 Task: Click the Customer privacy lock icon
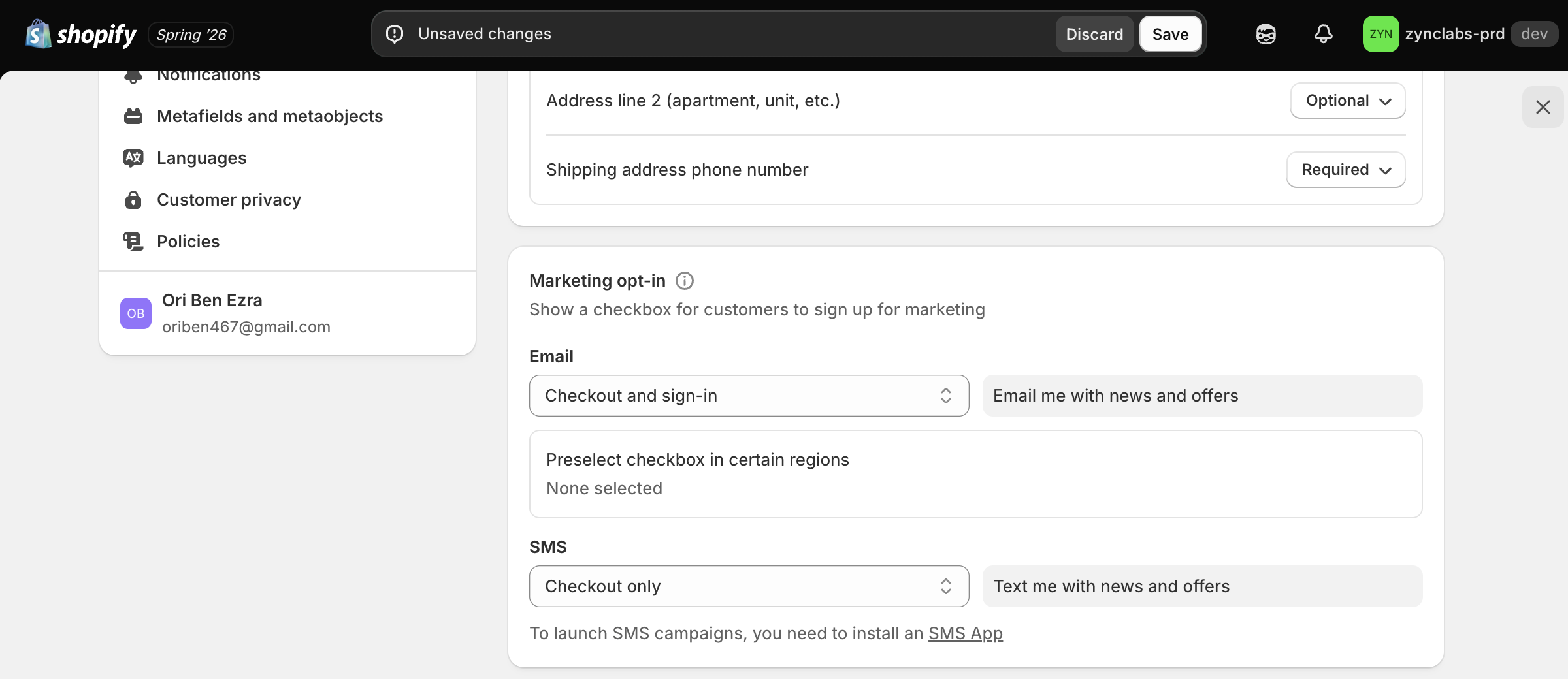point(133,200)
